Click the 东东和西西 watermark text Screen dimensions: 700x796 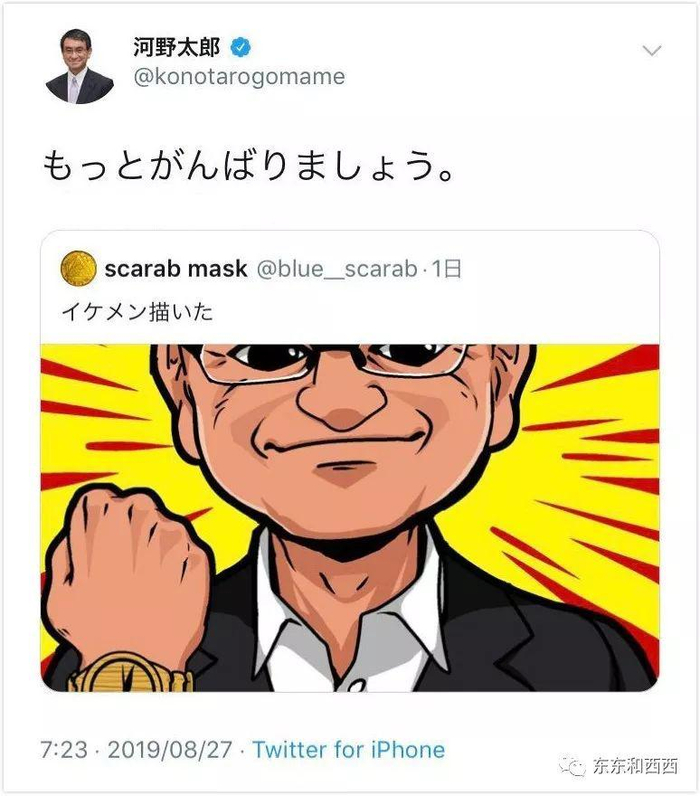coord(634,767)
